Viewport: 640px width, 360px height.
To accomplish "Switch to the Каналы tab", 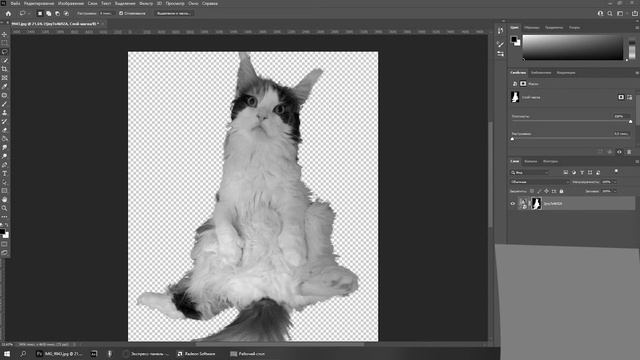I will [531, 162].
